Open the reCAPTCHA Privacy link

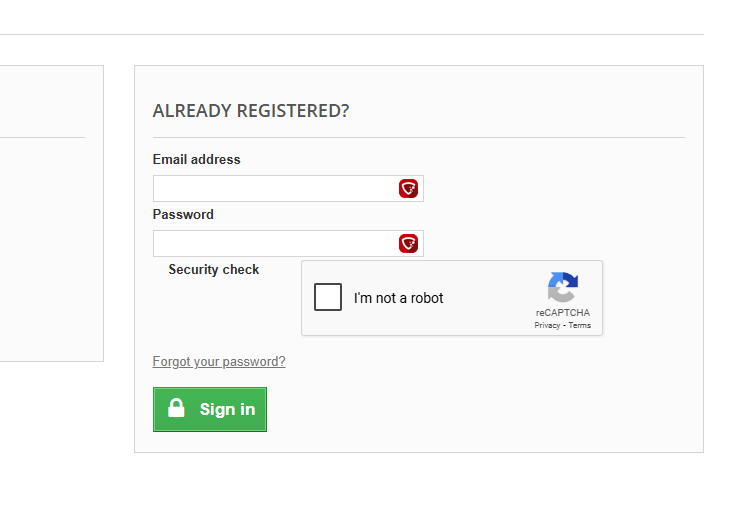pos(547,325)
